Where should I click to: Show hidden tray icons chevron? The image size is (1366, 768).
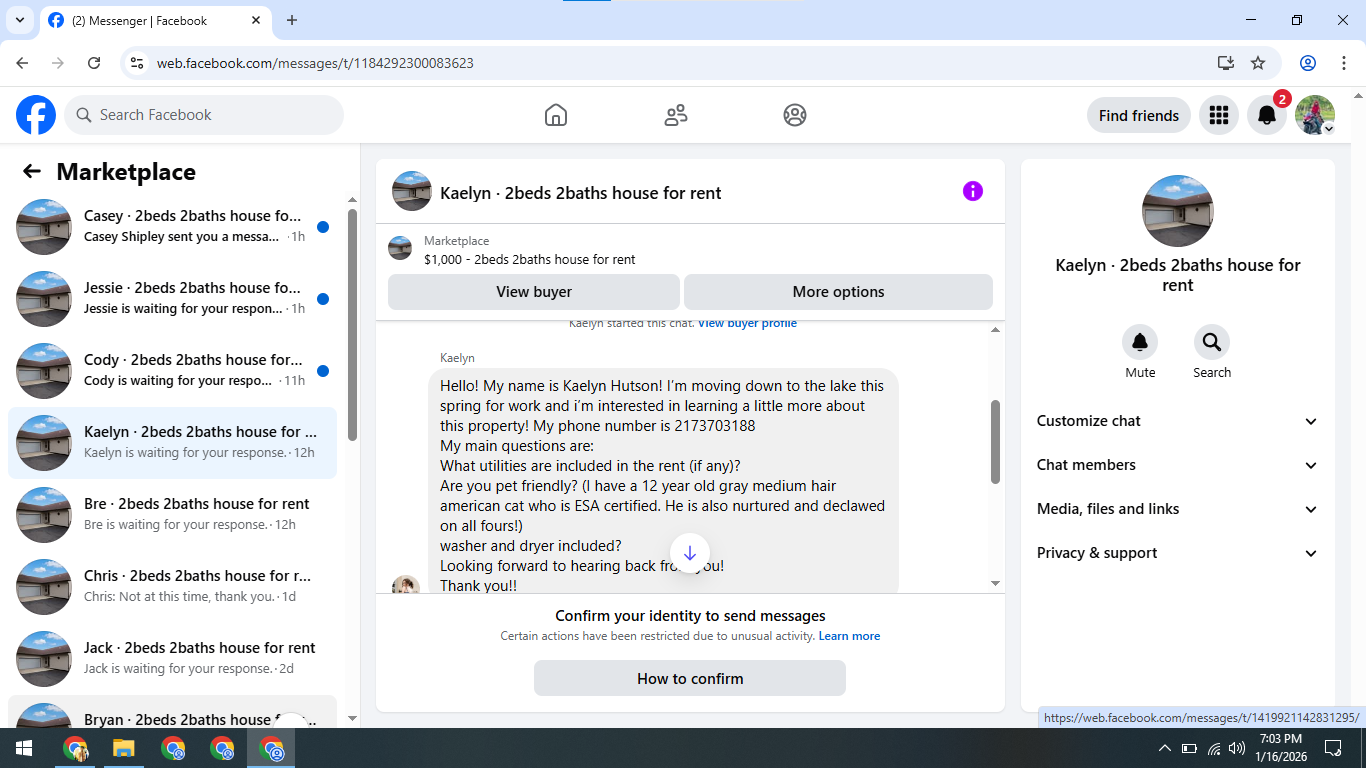point(1164,748)
